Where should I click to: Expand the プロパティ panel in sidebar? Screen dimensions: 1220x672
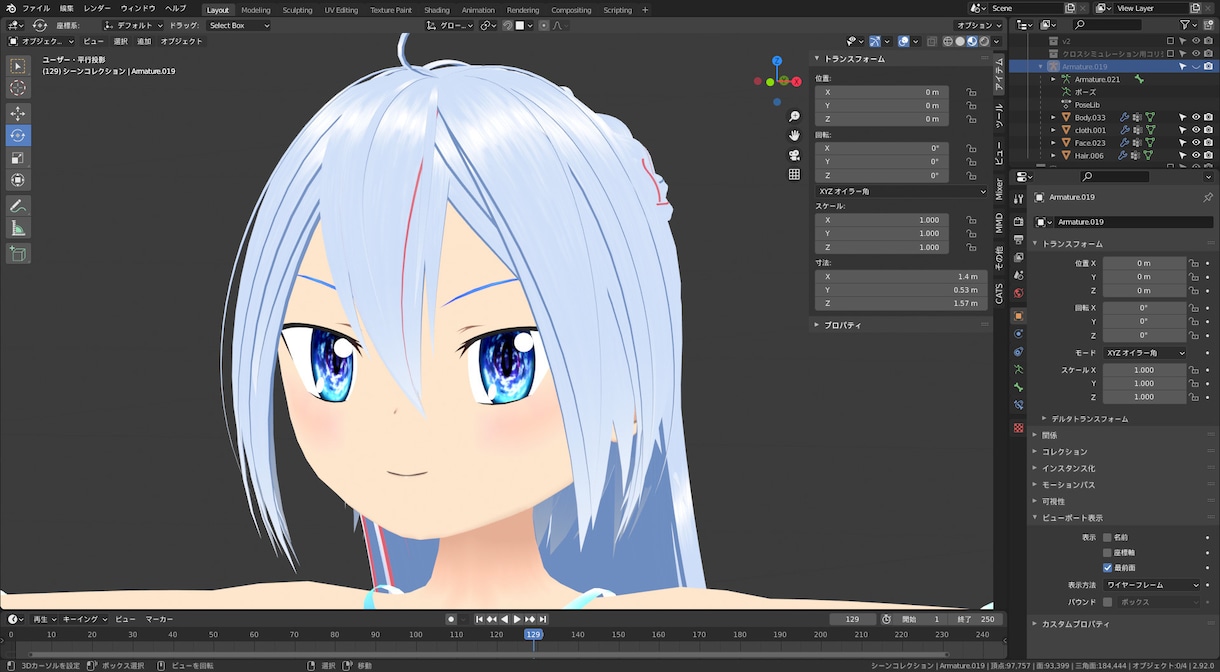coord(842,325)
